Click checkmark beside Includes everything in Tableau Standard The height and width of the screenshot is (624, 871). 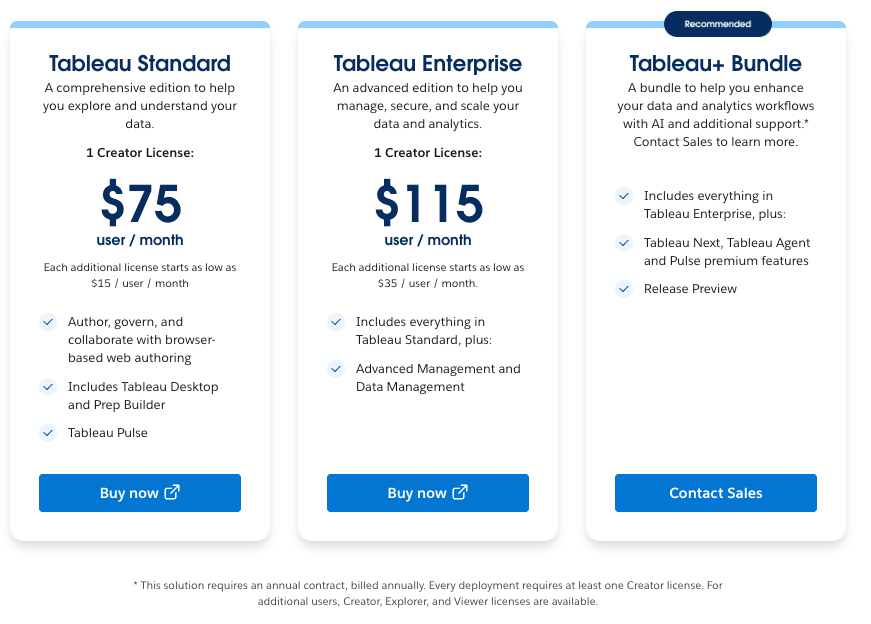[x=336, y=322]
